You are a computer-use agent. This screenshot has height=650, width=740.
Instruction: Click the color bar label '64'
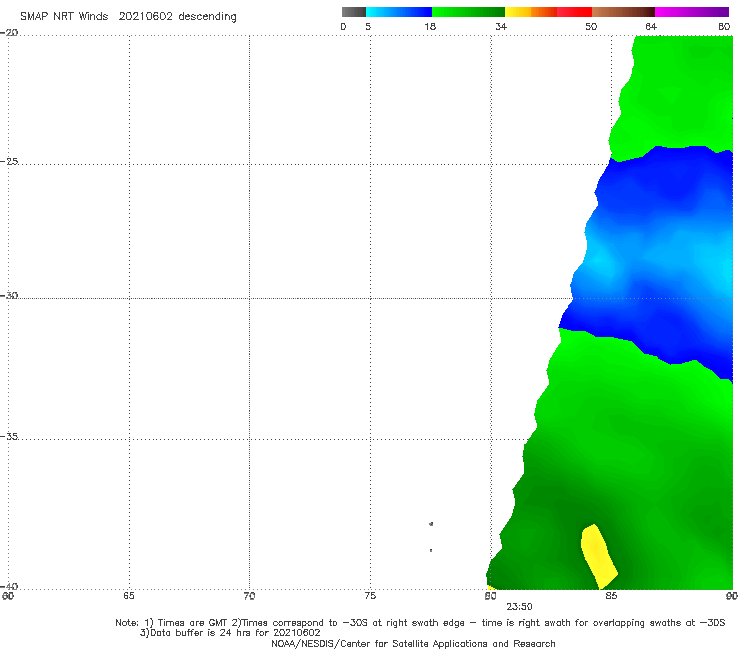point(651,26)
